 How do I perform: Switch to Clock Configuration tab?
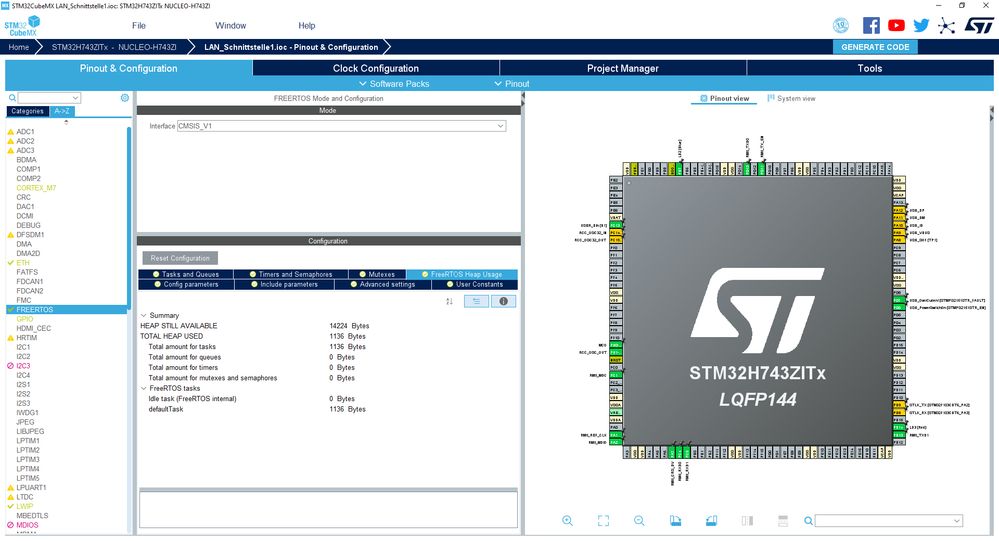(376, 68)
